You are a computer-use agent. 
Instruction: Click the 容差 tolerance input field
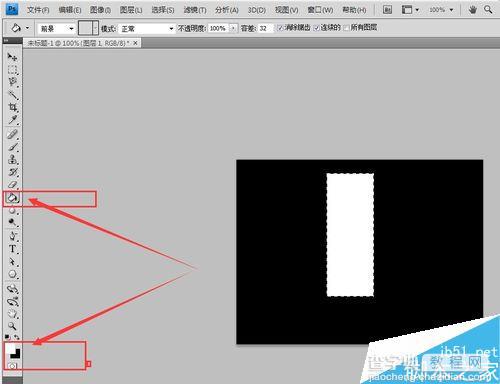[265, 28]
